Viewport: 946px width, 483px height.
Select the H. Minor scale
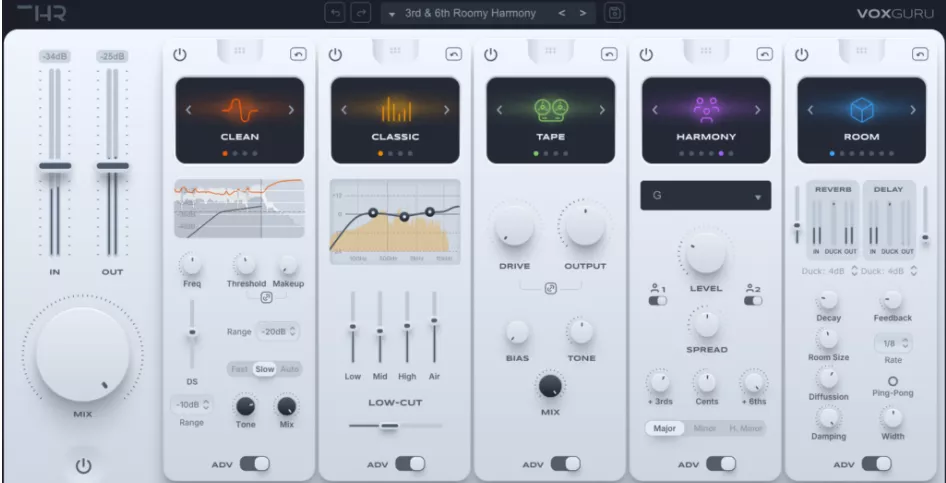pyautogui.click(x=746, y=428)
